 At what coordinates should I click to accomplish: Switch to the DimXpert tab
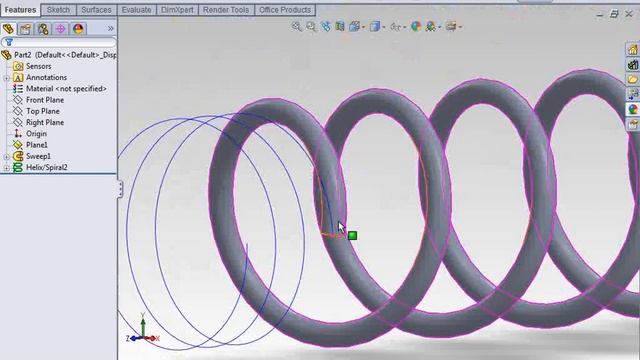[177, 10]
